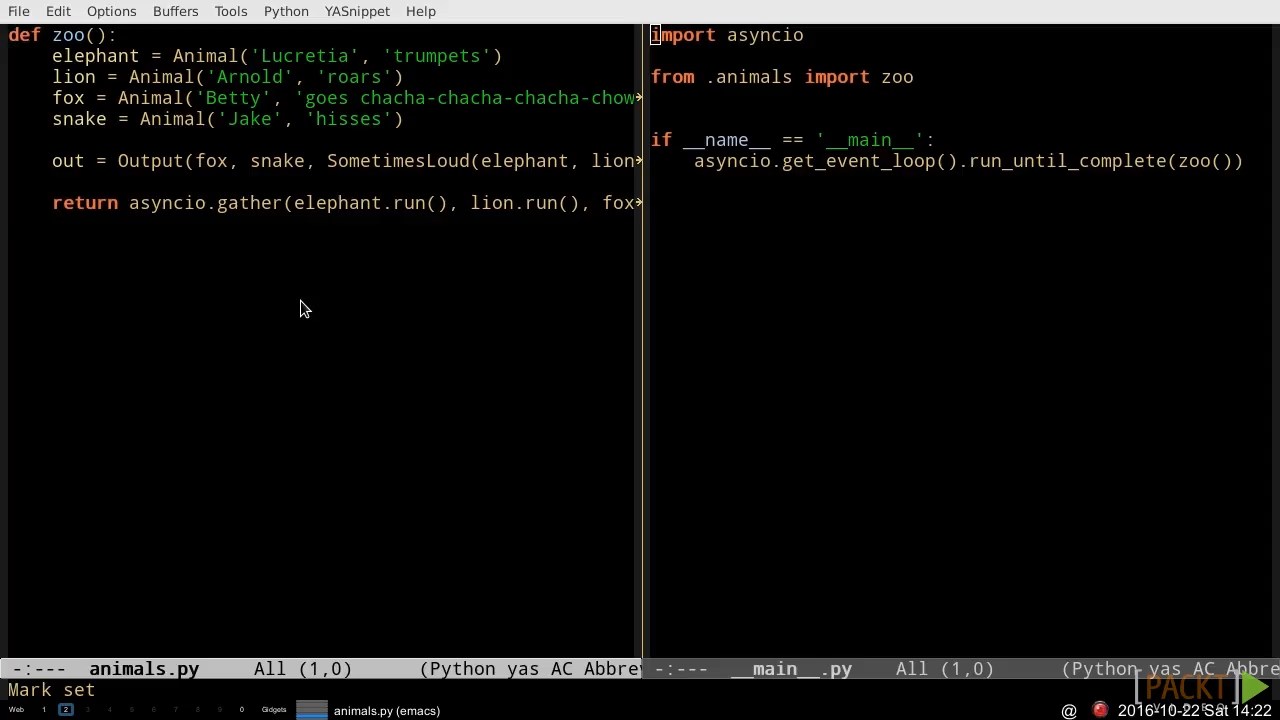Screen dimensions: 1280x720
Task: Click the 'snake' variable assignment
Action: [79, 119]
